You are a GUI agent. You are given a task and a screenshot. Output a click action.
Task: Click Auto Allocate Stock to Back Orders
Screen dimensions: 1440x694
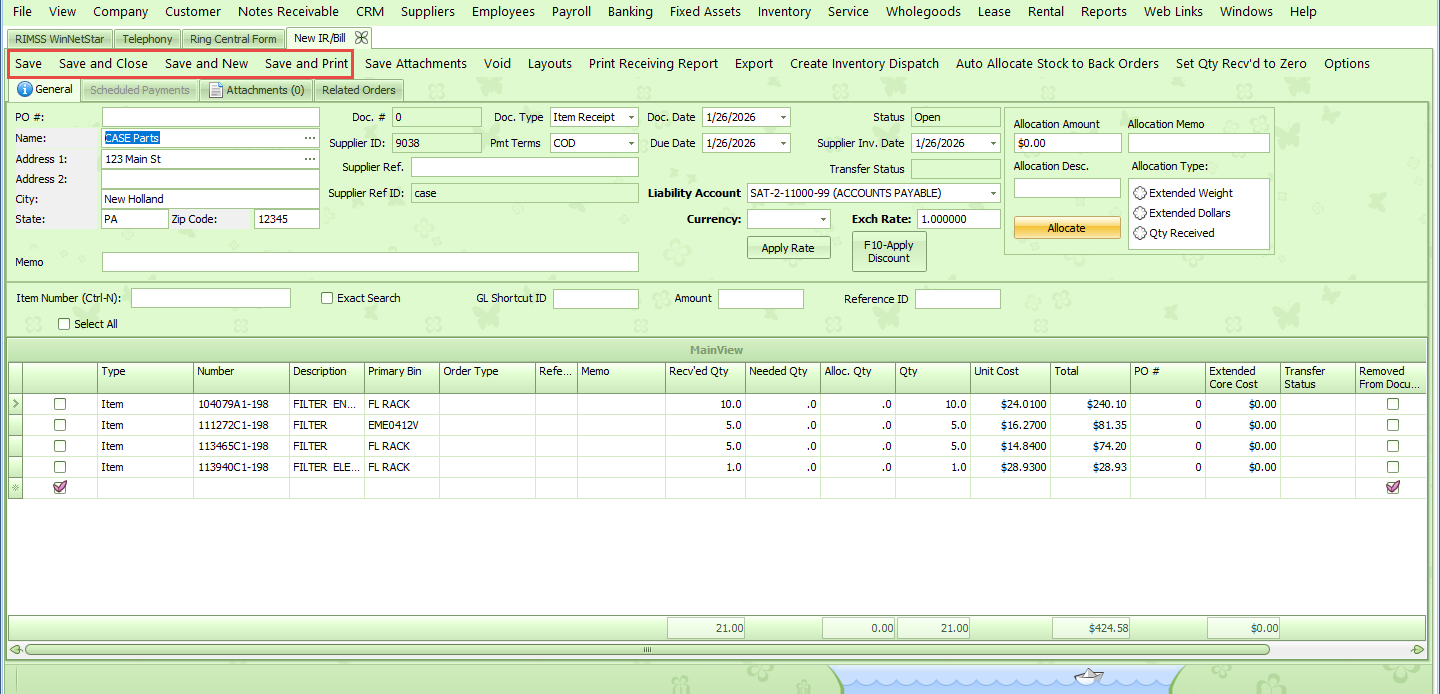(1057, 63)
